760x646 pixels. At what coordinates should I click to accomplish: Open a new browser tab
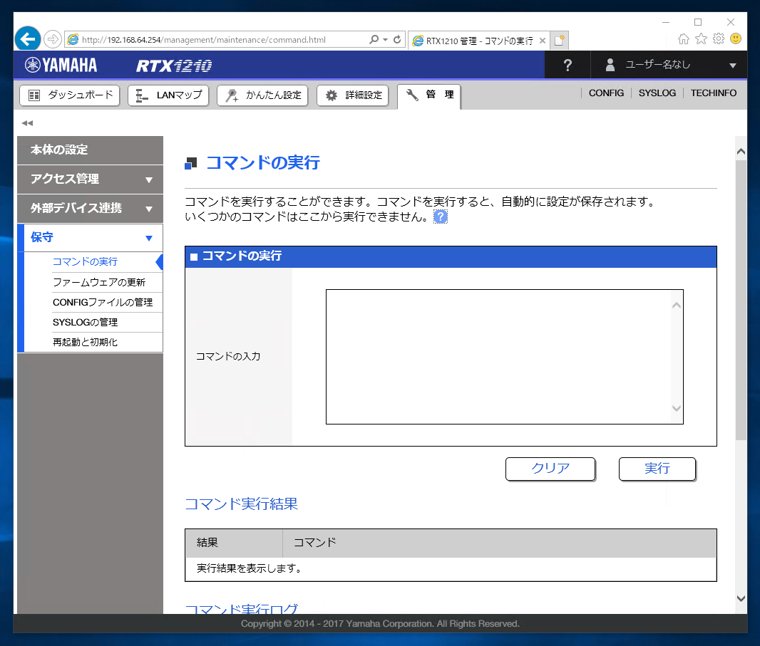[559, 40]
